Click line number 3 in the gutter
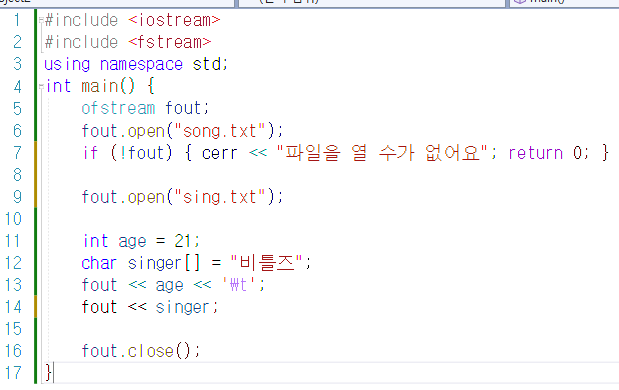This screenshot has height=390, width=619. [x=17, y=64]
